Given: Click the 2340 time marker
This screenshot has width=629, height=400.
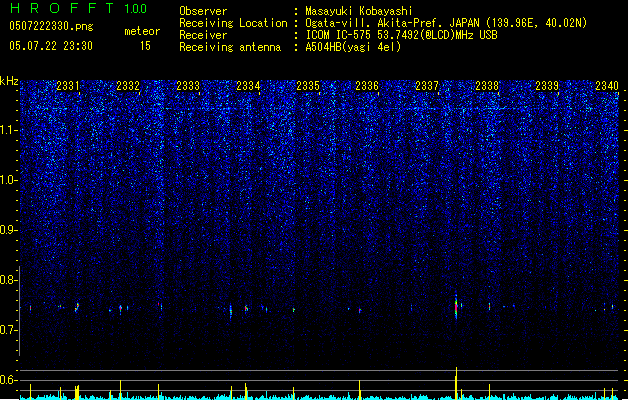Looking at the screenshot, I should click(607, 85).
